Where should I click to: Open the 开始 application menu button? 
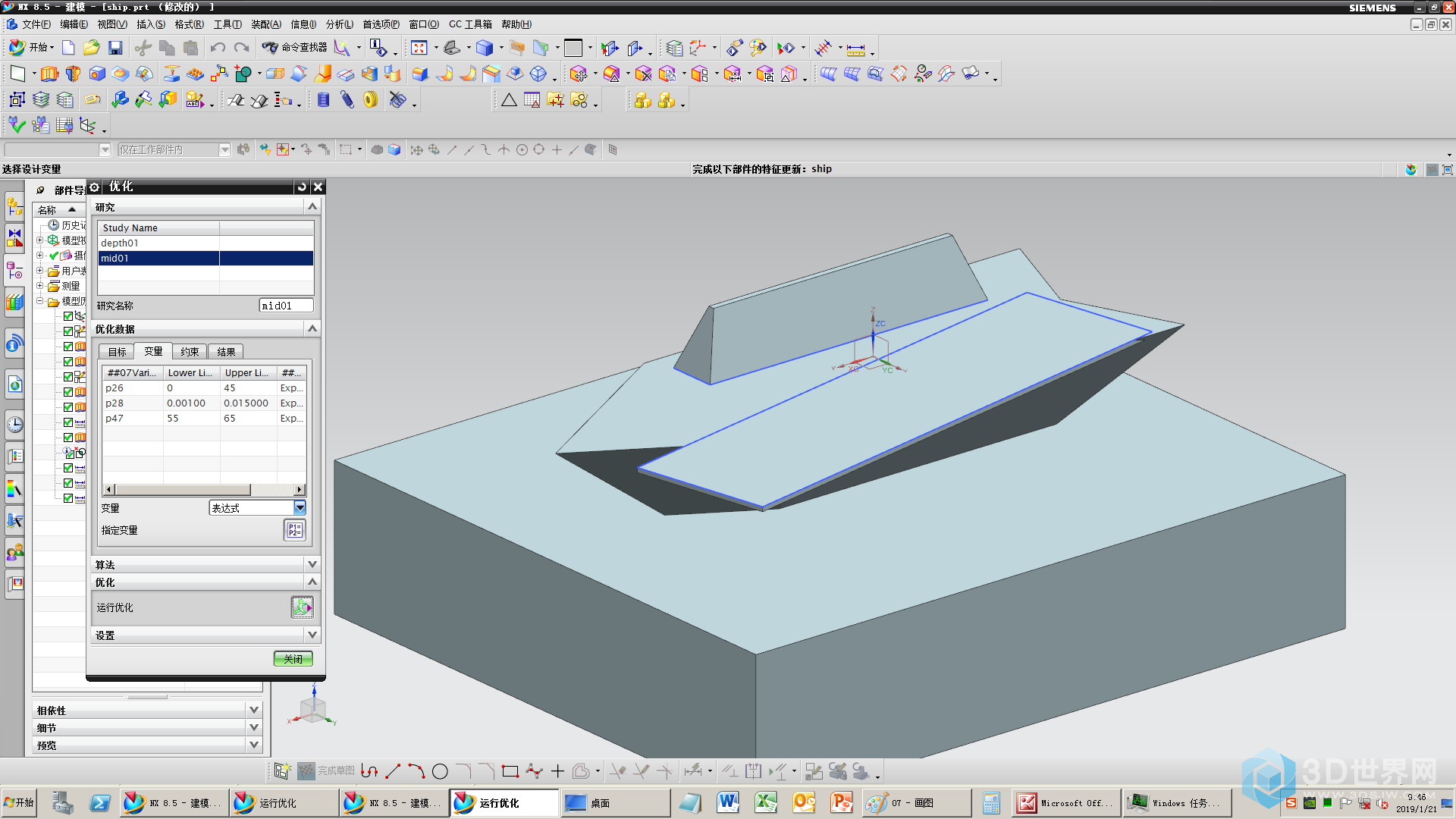[x=32, y=48]
